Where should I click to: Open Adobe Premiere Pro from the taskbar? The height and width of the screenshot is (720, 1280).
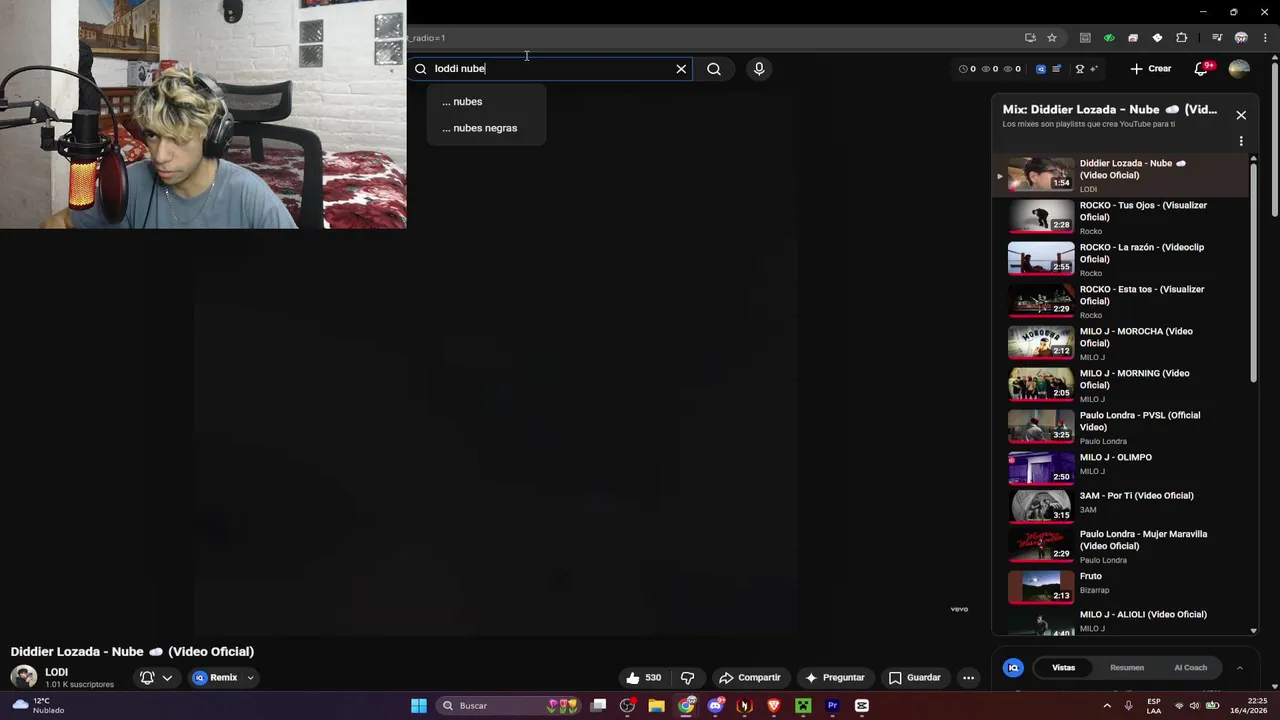[832, 706]
